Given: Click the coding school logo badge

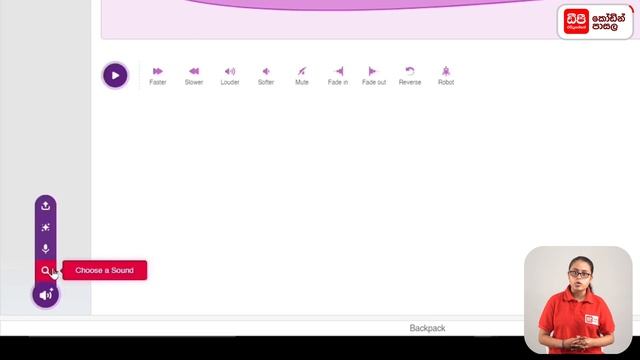Looking at the screenshot, I should (595, 22).
